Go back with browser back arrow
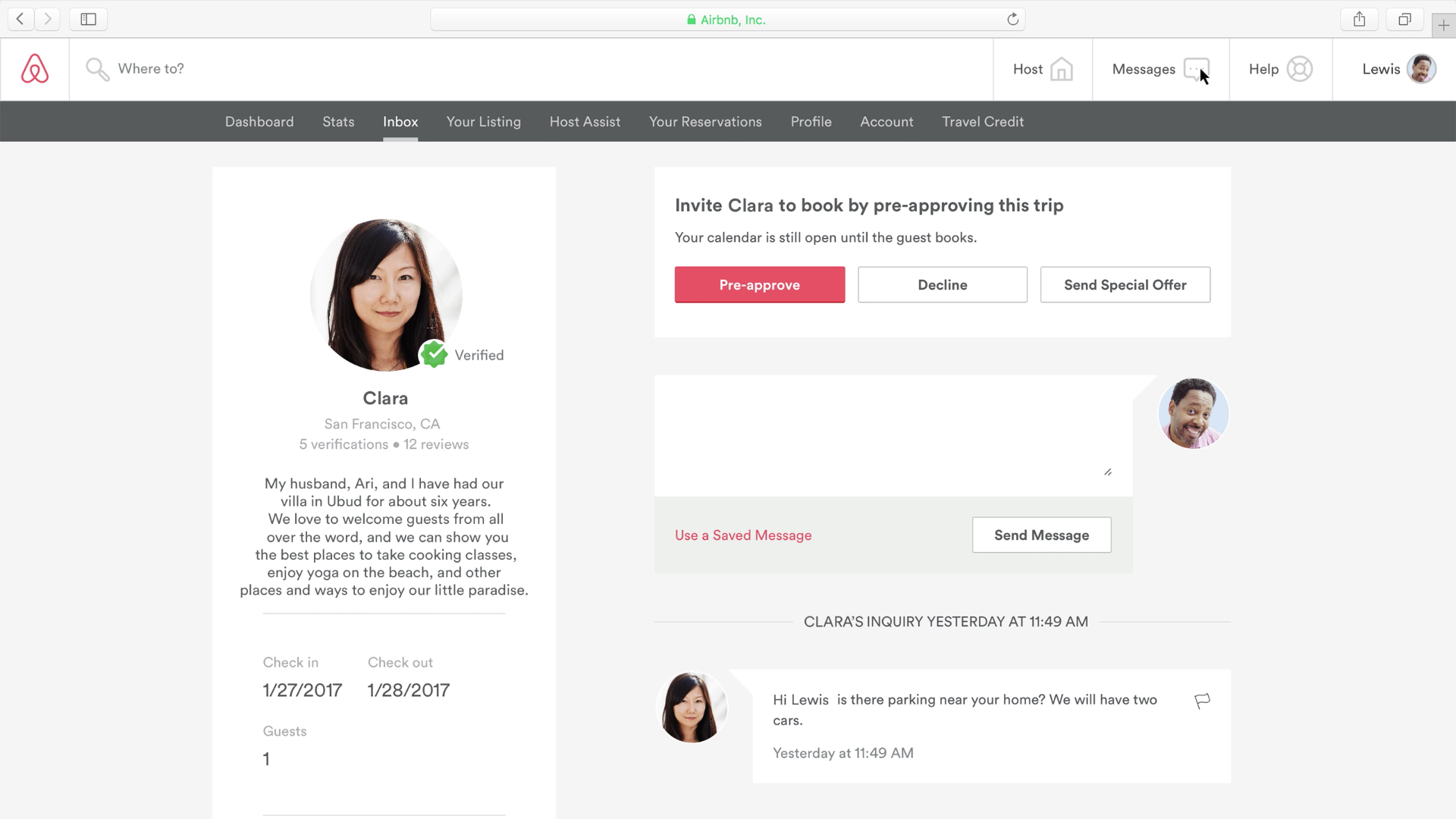This screenshot has width=1456, height=819. point(20,20)
